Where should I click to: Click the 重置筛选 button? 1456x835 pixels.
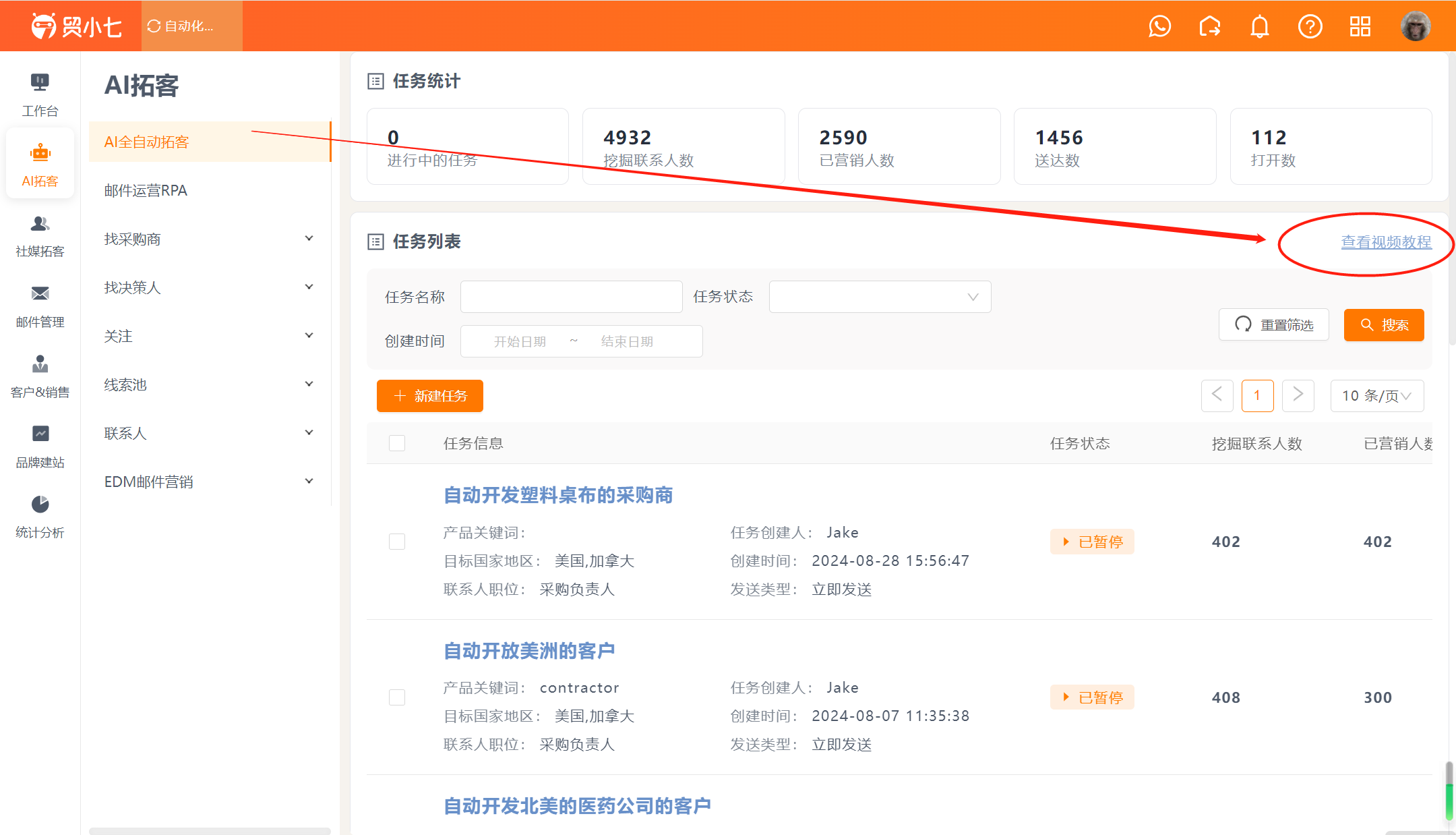click(x=1273, y=325)
